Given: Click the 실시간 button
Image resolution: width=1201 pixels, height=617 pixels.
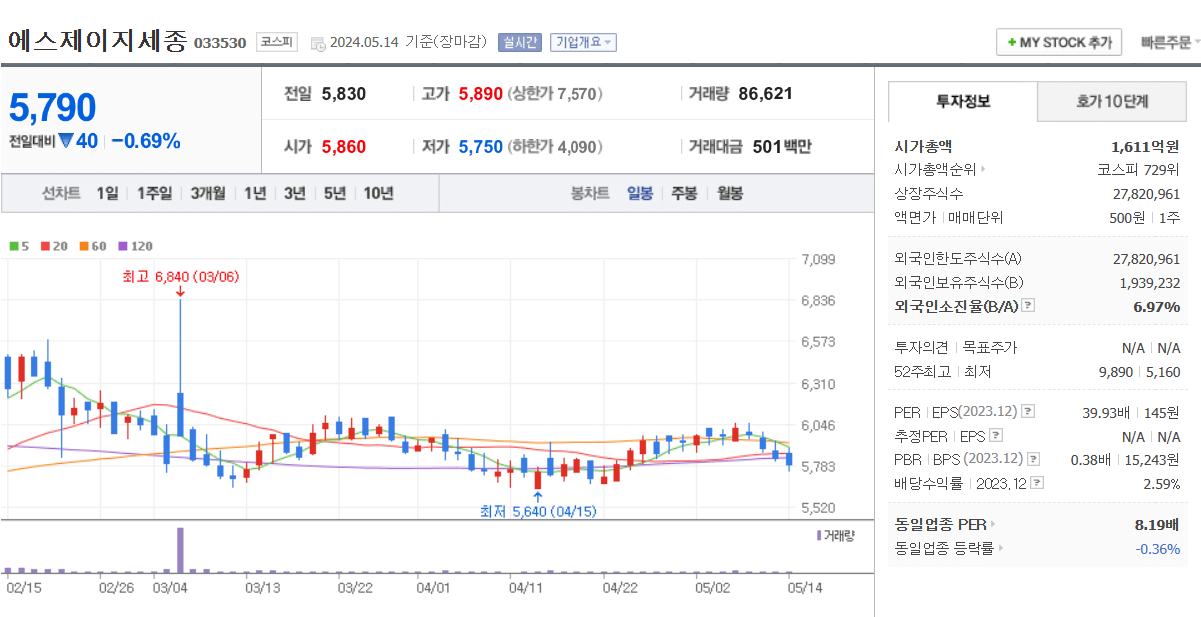Looking at the screenshot, I should (x=519, y=42).
